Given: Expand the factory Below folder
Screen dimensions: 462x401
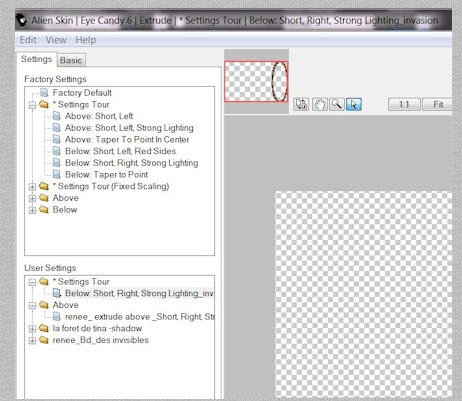Looking at the screenshot, I should click(32, 210).
